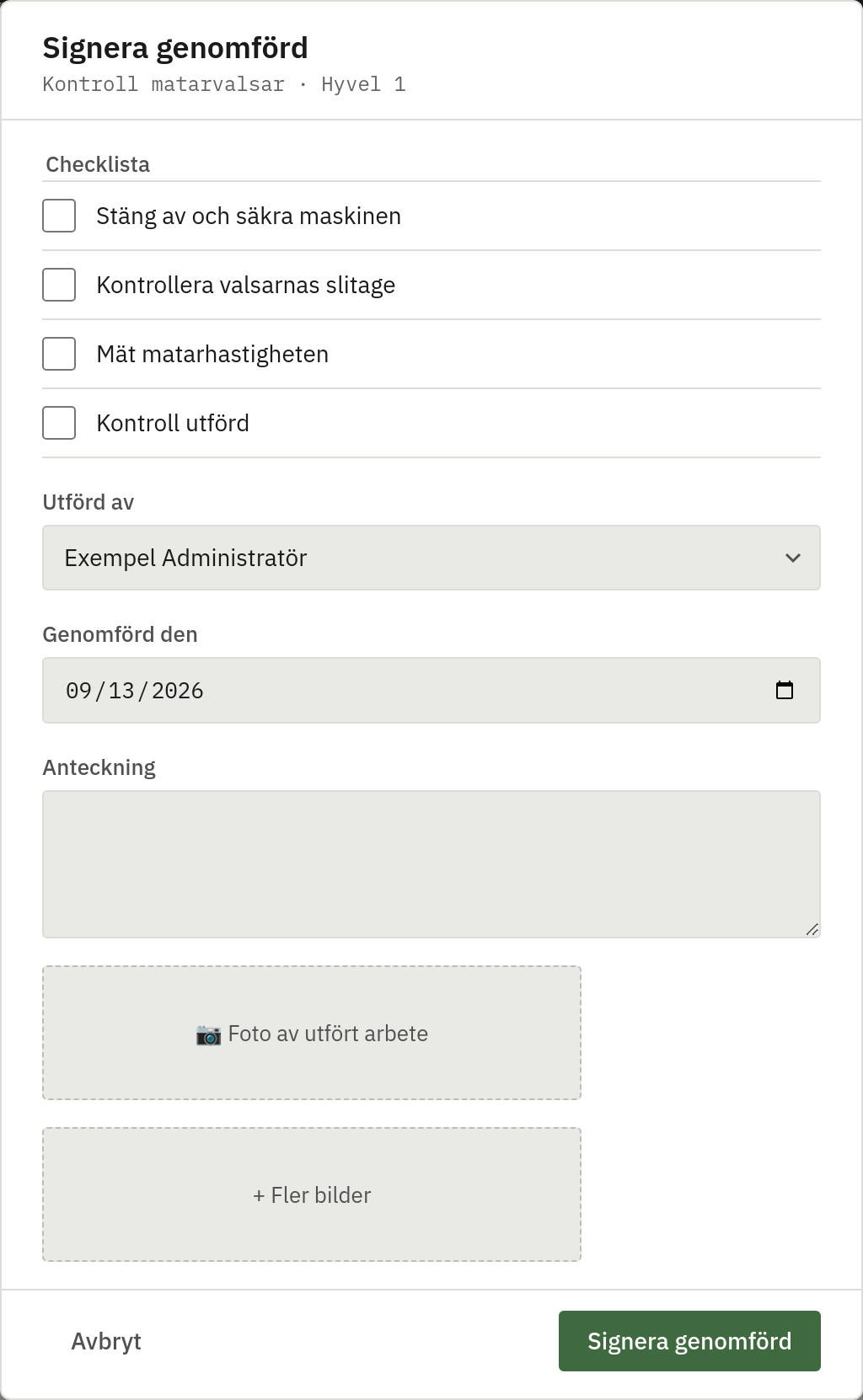The height and width of the screenshot is (1400, 863).
Task: Submit with 'Signera genomförd' green button
Action: click(689, 1341)
